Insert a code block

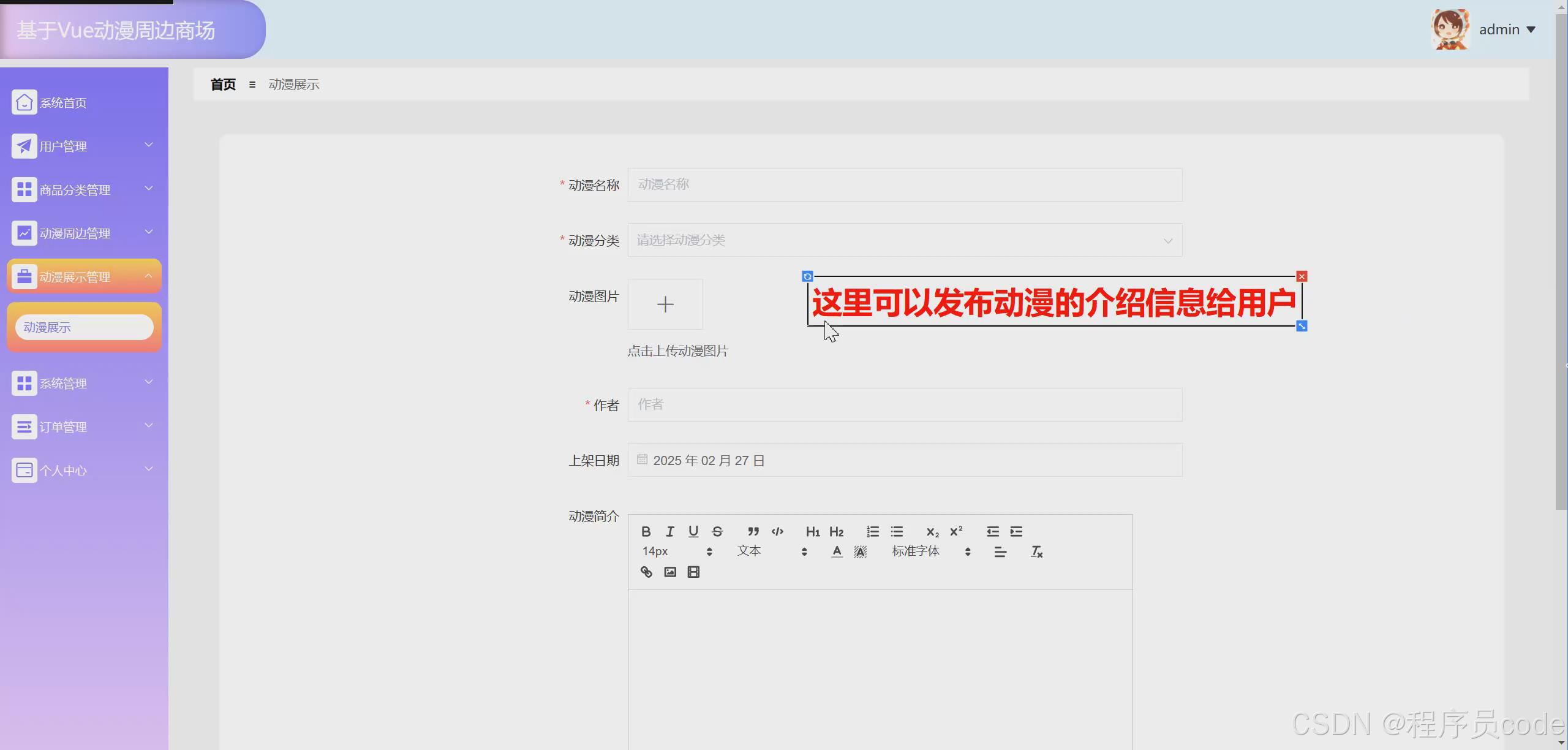click(x=777, y=531)
